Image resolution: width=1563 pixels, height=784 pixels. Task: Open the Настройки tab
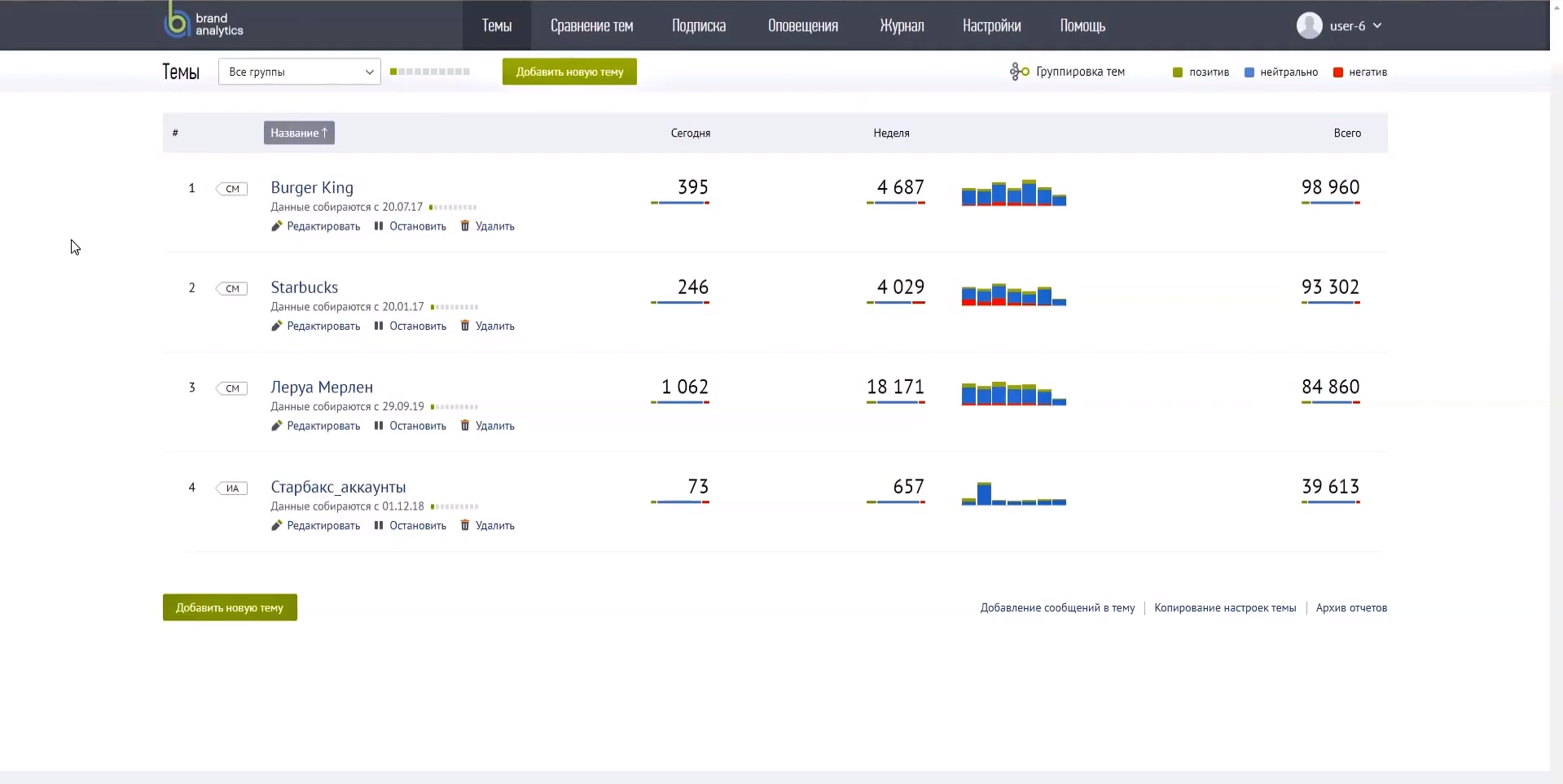pyautogui.click(x=991, y=25)
